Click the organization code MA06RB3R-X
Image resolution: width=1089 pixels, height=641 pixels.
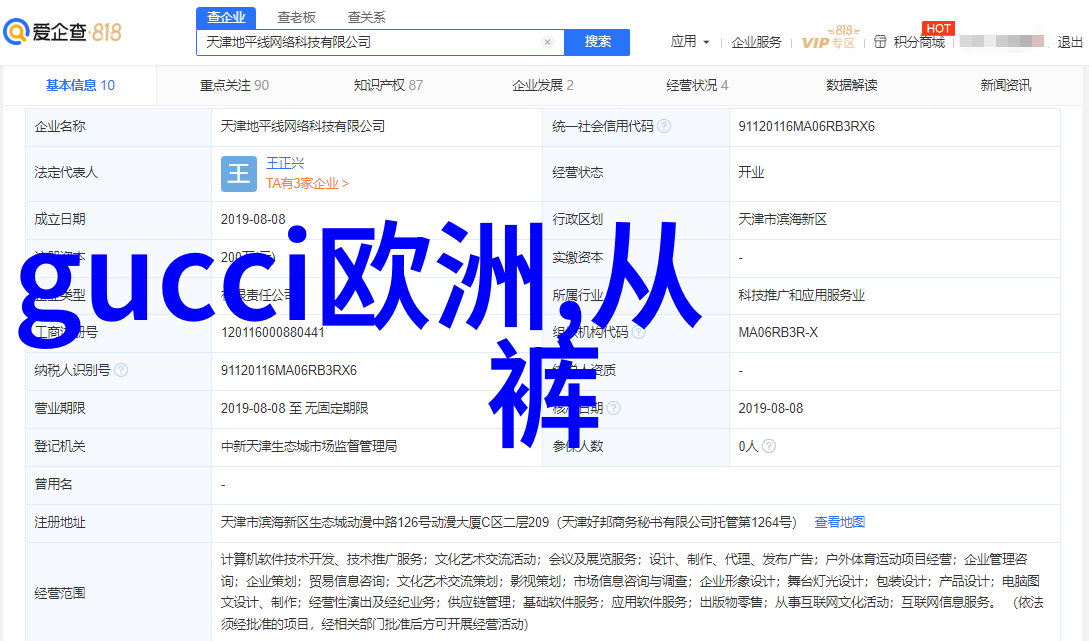pyautogui.click(x=778, y=332)
